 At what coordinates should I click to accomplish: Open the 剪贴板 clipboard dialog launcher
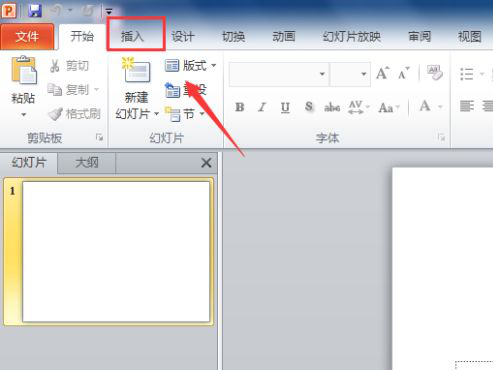[99, 137]
